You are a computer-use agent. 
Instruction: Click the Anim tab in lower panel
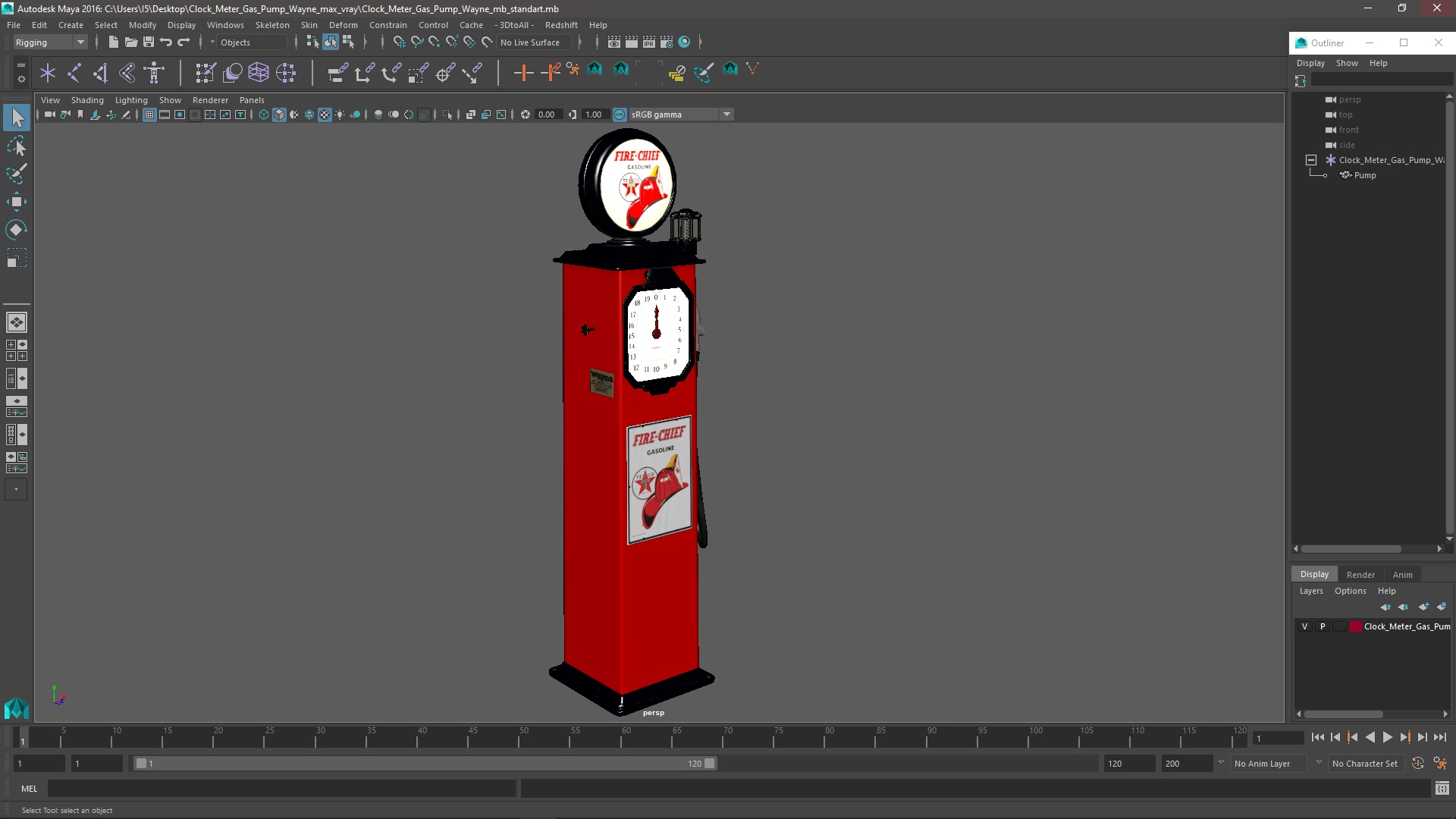[x=1403, y=573]
